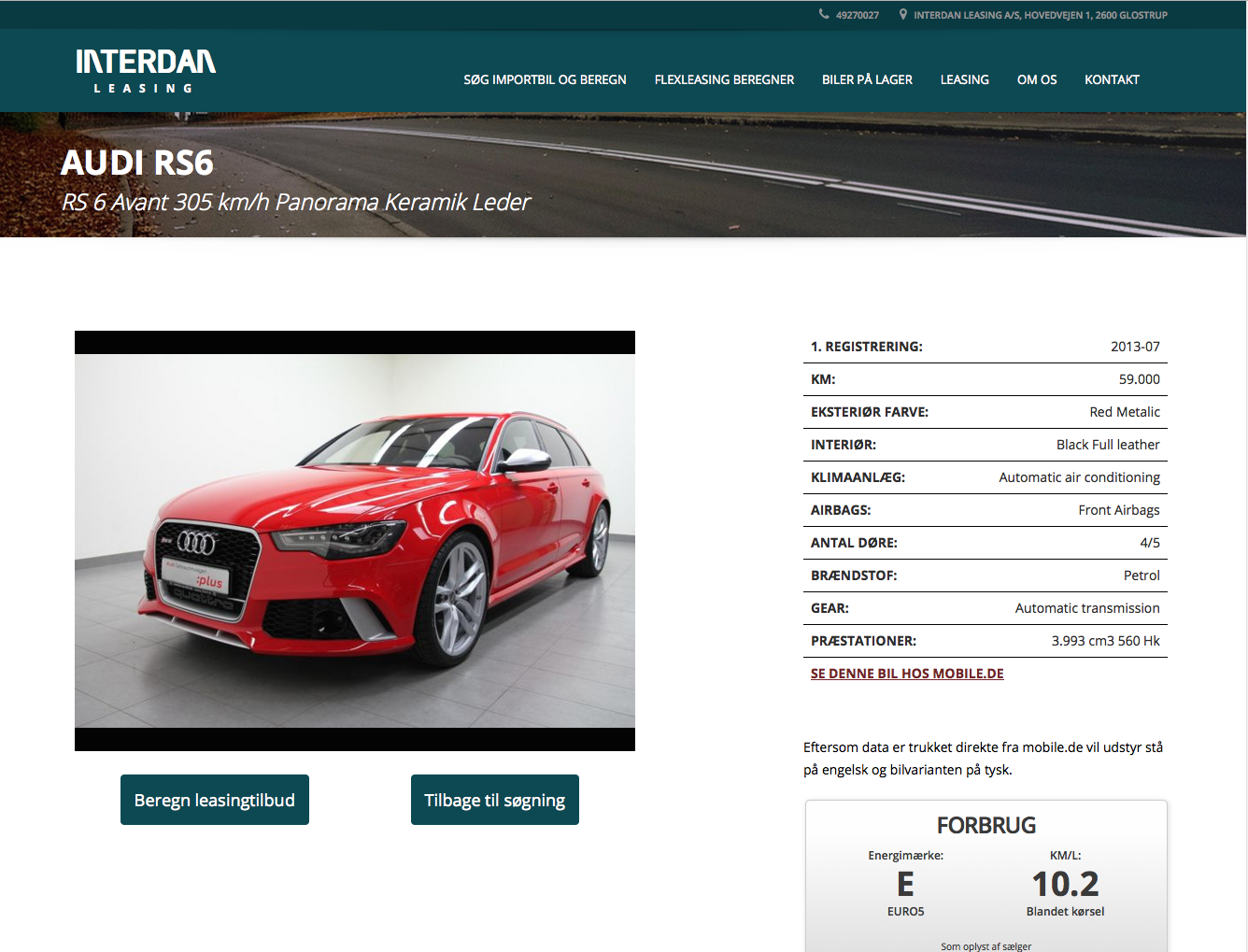Click the Petrol fuel value
Image resolution: width=1248 pixels, height=952 pixels.
pyautogui.click(x=1142, y=575)
